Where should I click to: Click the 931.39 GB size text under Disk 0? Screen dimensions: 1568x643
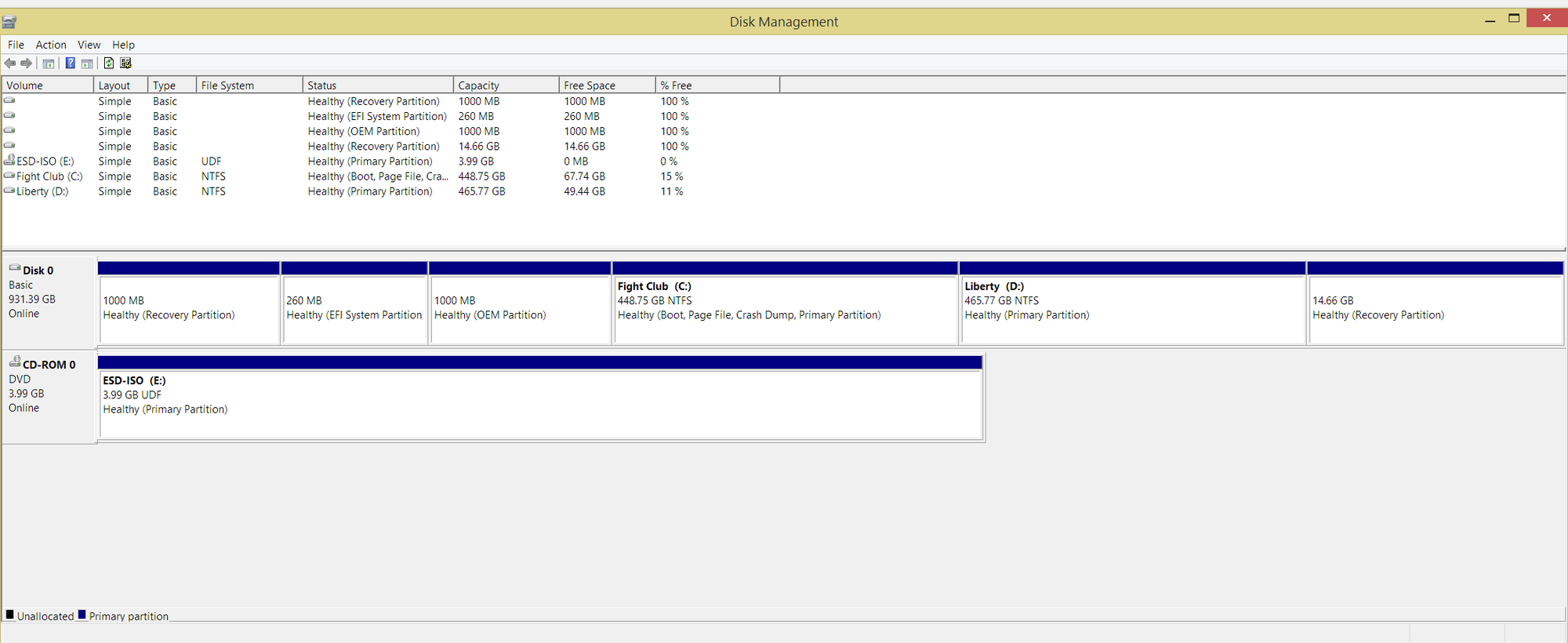click(x=32, y=299)
